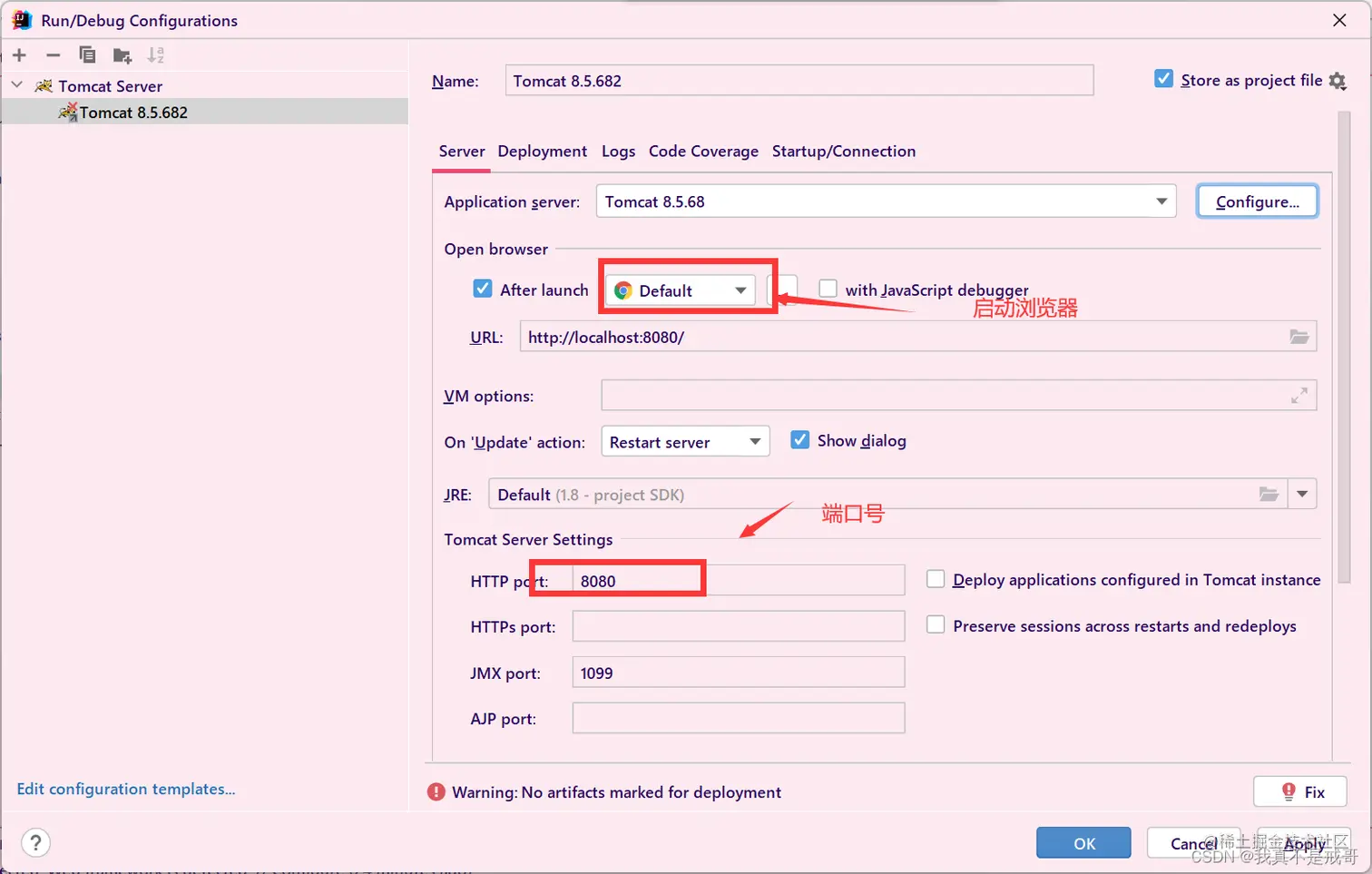This screenshot has width=1372, height=874.
Task: Click the vertical scrollbar of settings panel
Action: [1344, 347]
